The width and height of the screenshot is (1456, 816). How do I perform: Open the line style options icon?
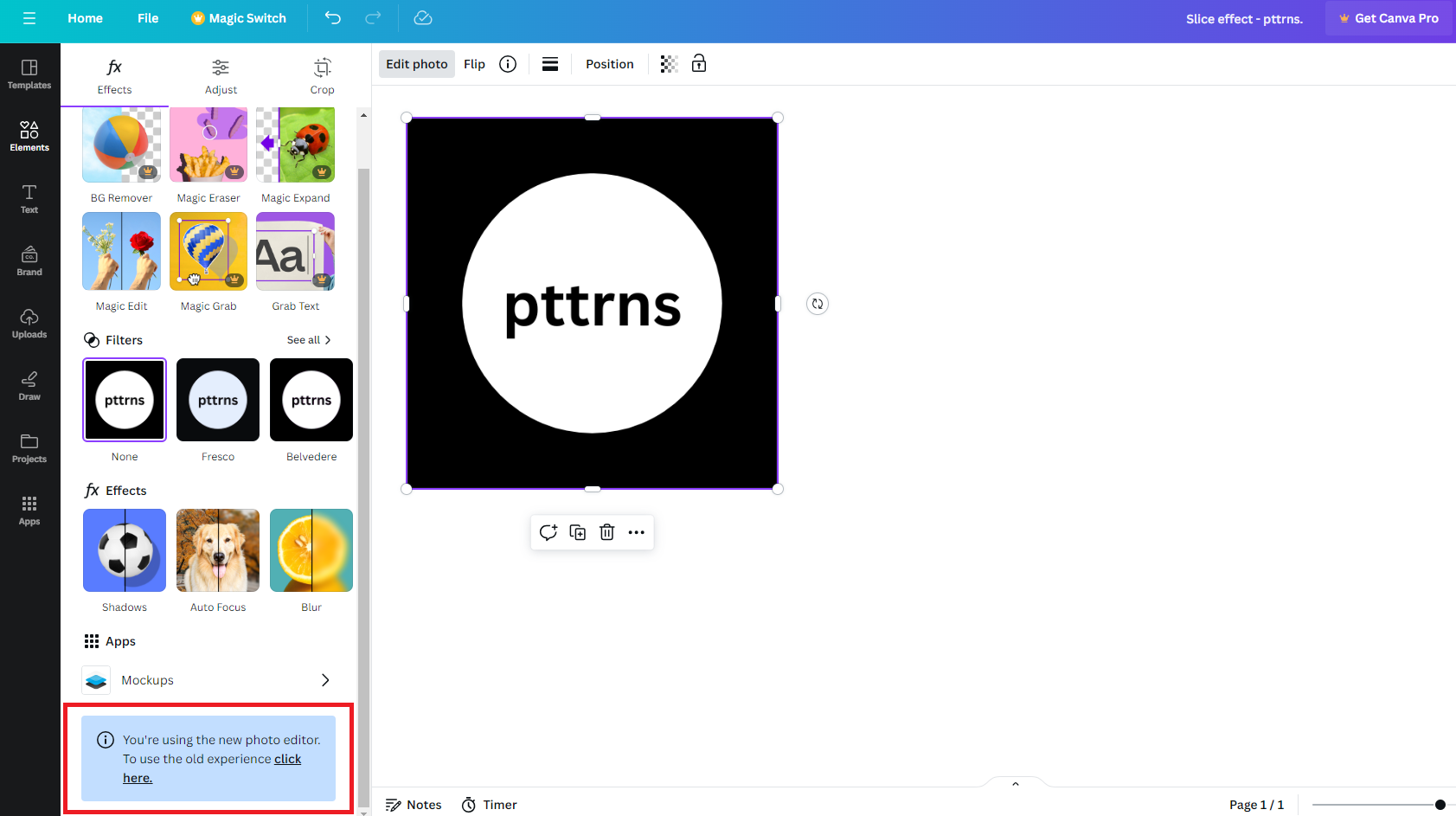coord(550,64)
